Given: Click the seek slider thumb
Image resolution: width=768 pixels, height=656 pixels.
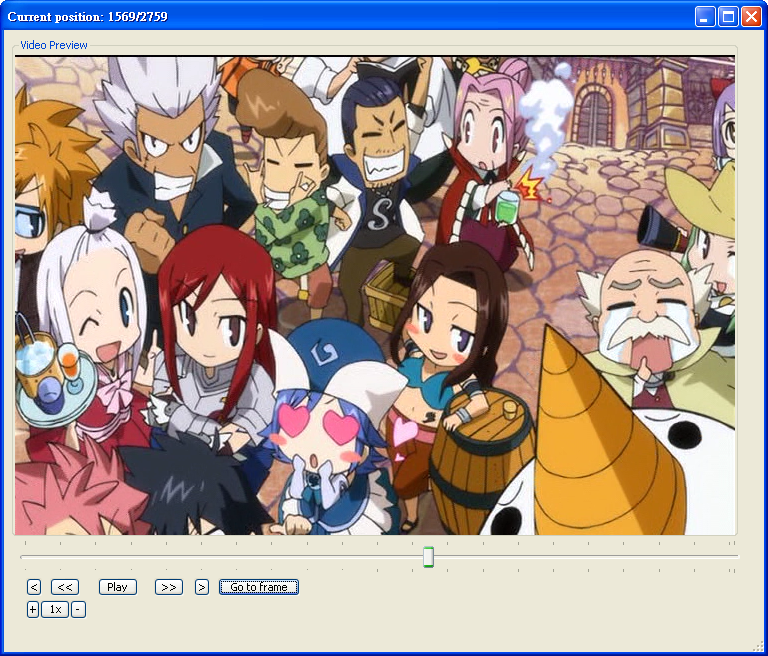Looking at the screenshot, I should coord(429,557).
